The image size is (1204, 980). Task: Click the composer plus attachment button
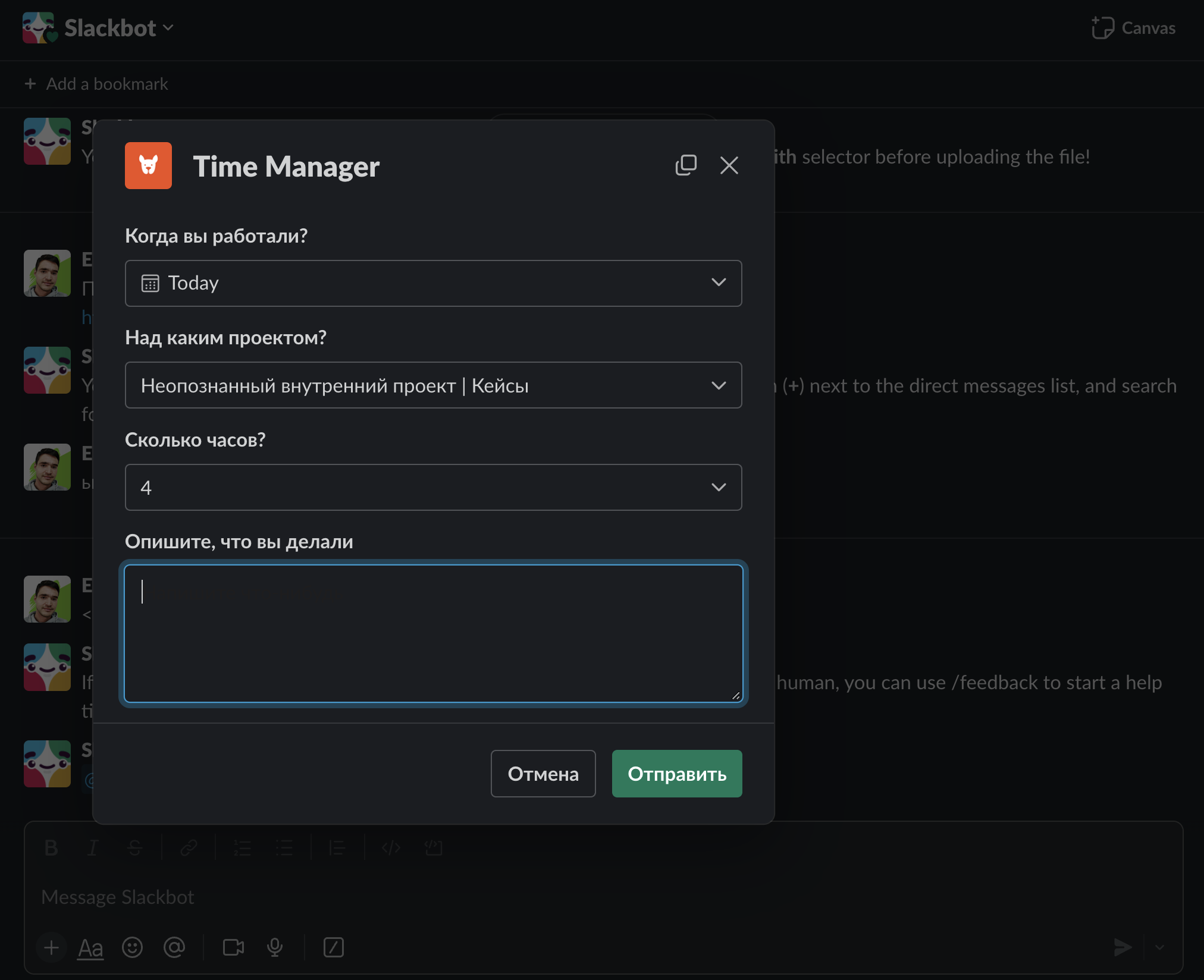52,947
